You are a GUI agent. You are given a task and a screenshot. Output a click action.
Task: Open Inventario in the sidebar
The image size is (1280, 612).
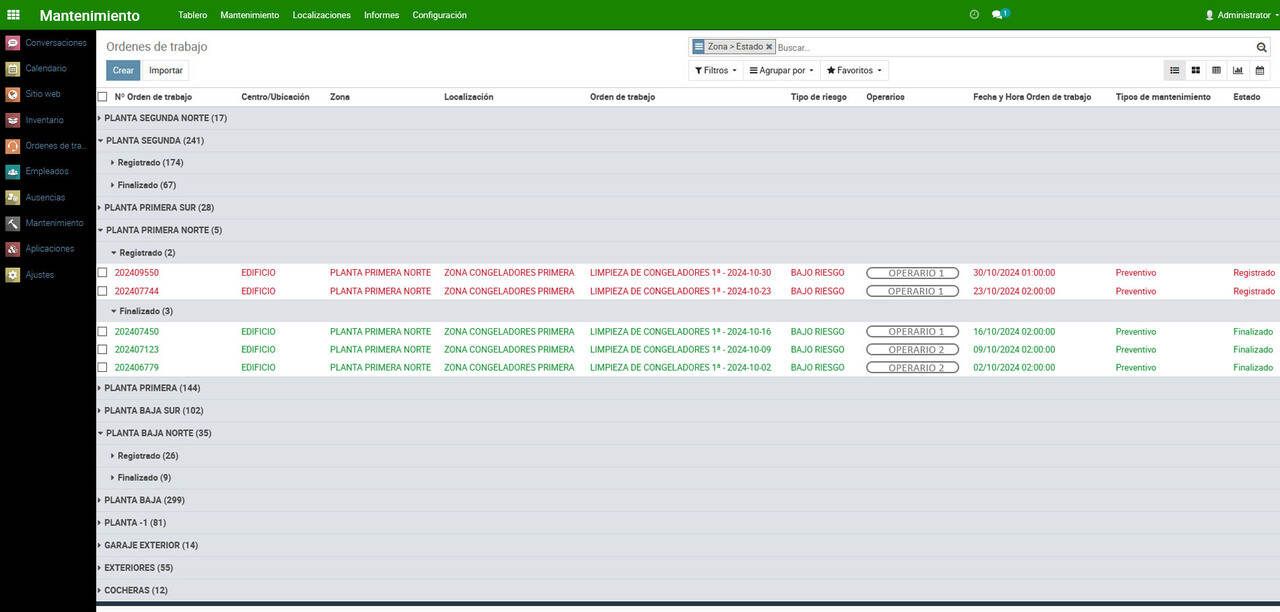click(44, 120)
